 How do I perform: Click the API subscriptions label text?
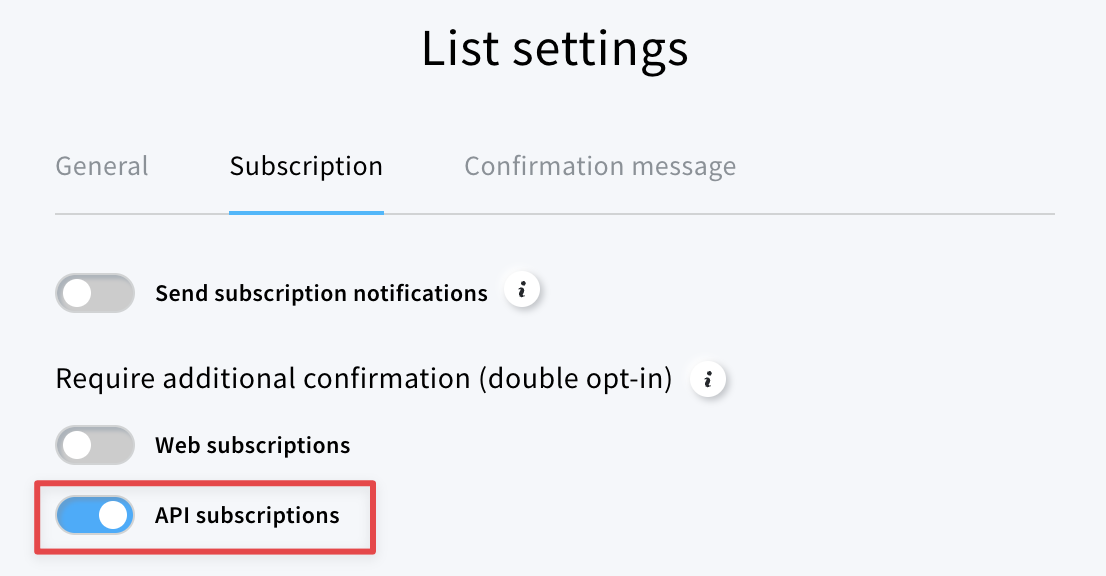coord(247,515)
